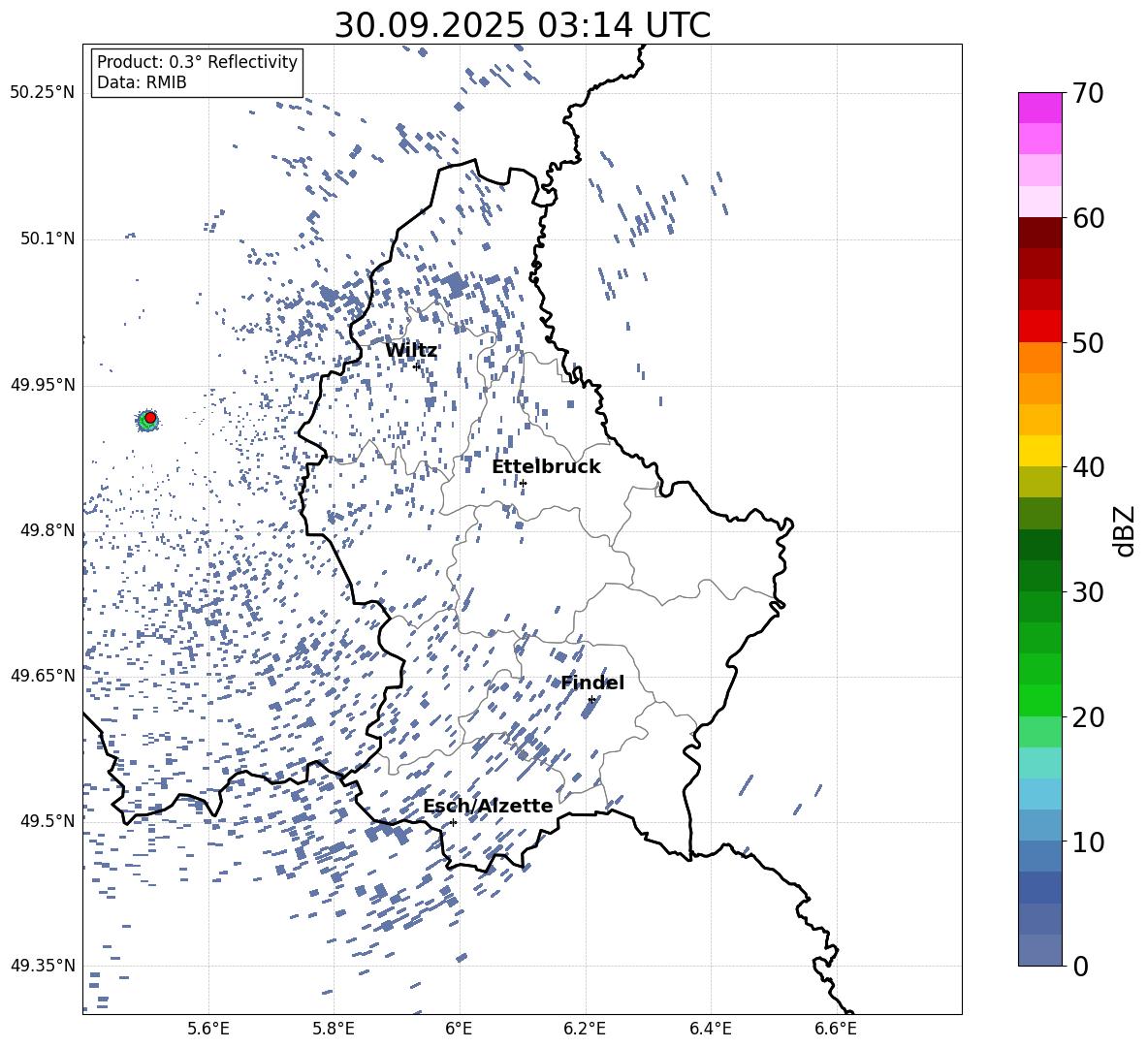Image resolution: width=1148 pixels, height=1048 pixels.
Task: Select the bottom slate-blue colorbar segment near 0
Action: (1040, 950)
